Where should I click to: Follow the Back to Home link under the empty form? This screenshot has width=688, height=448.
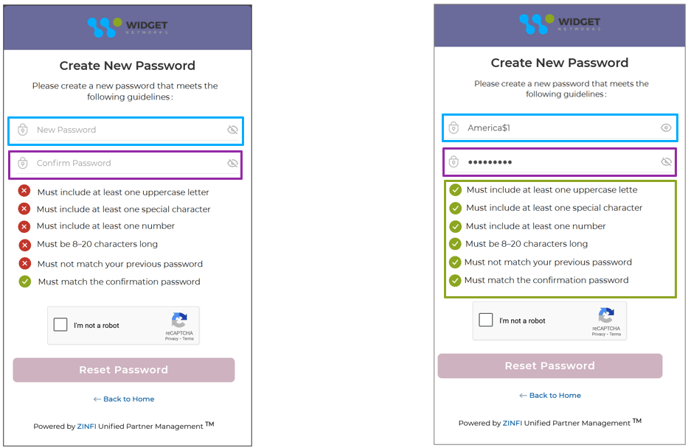tap(124, 399)
